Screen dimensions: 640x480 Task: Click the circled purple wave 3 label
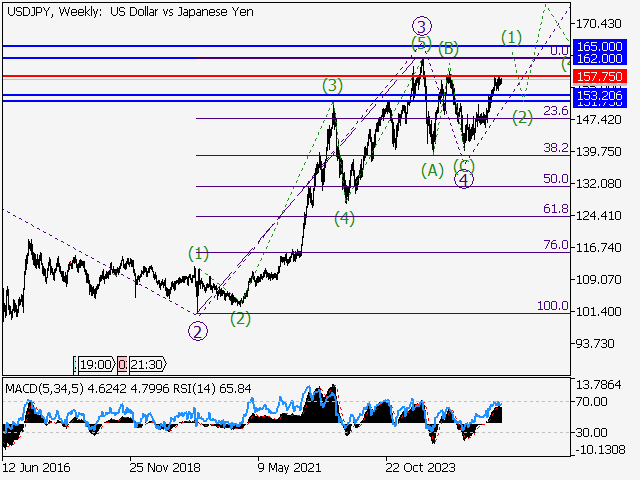point(422,26)
